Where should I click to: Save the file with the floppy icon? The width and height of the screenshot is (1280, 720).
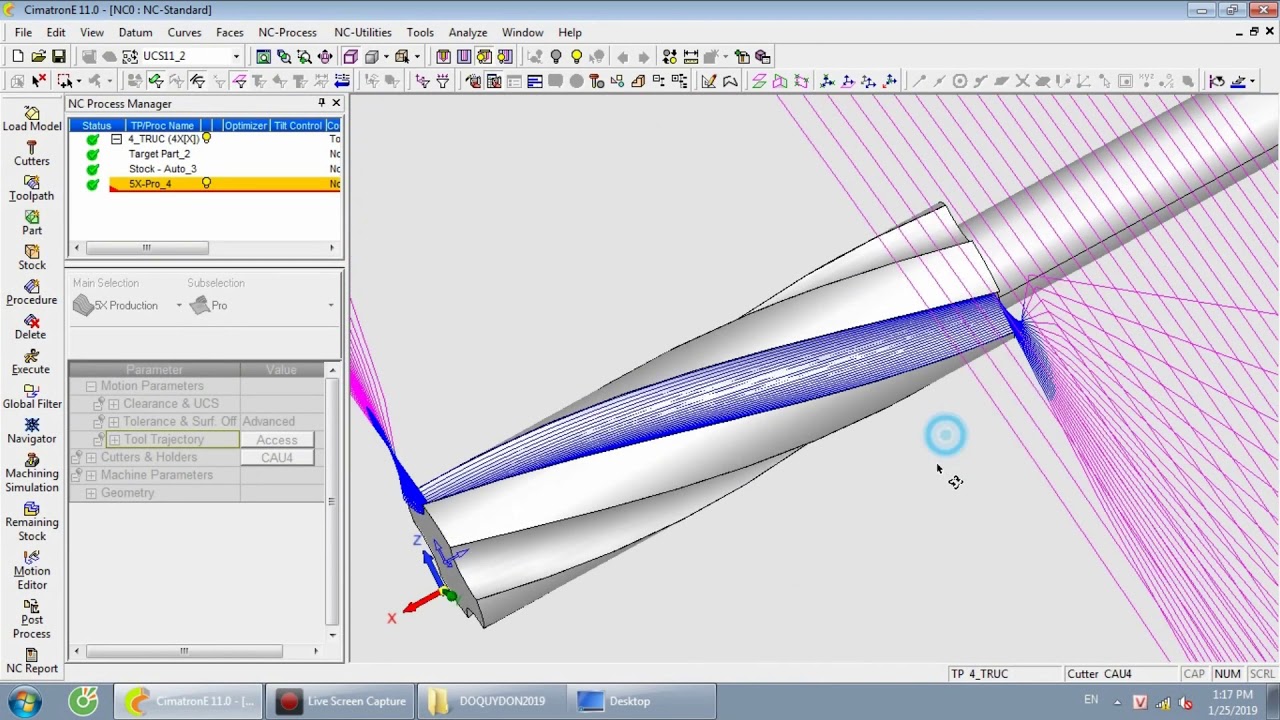click(x=58, y=57)
